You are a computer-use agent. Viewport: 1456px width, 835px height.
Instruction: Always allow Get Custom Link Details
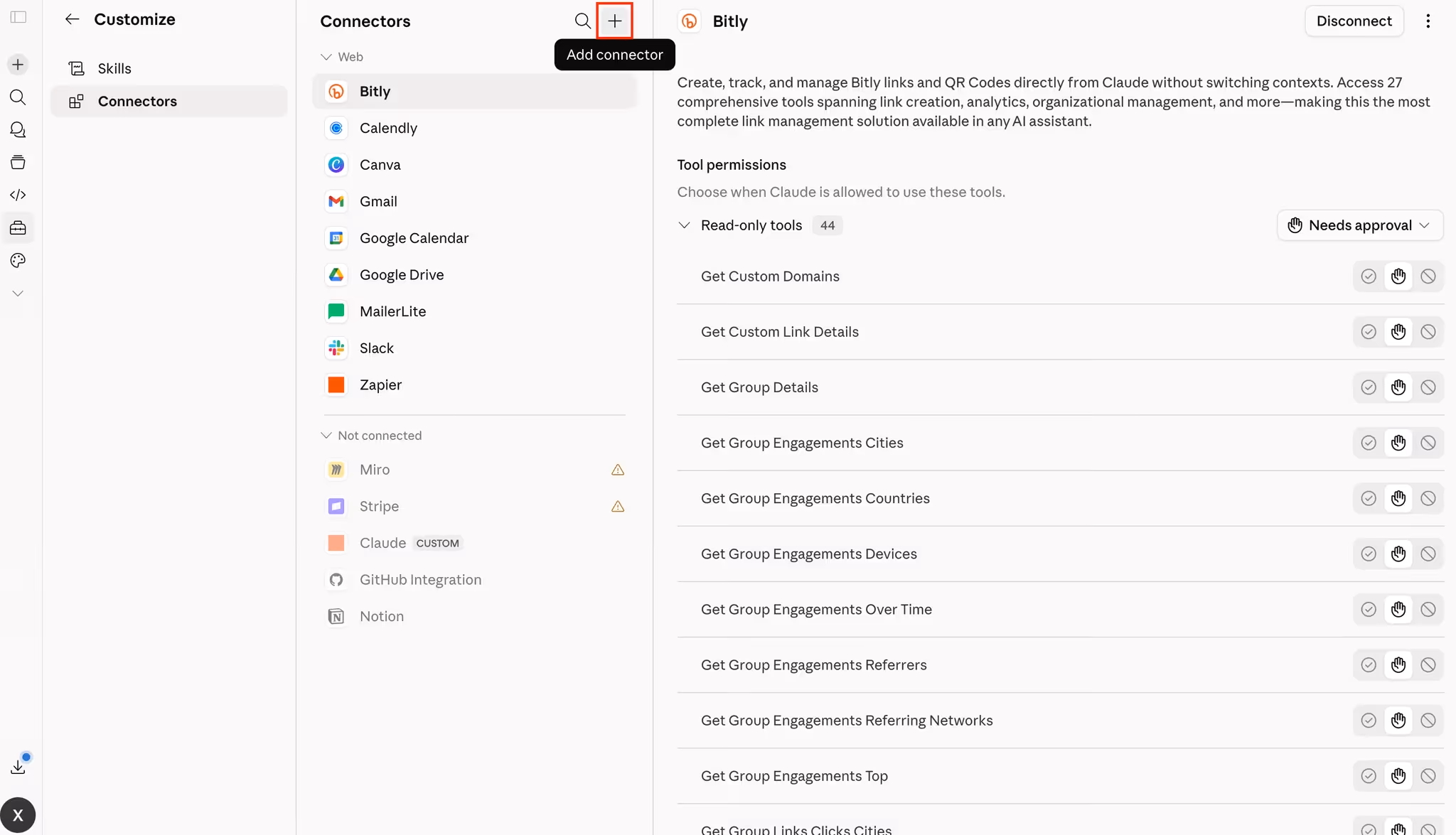(x=1369, y=332)
